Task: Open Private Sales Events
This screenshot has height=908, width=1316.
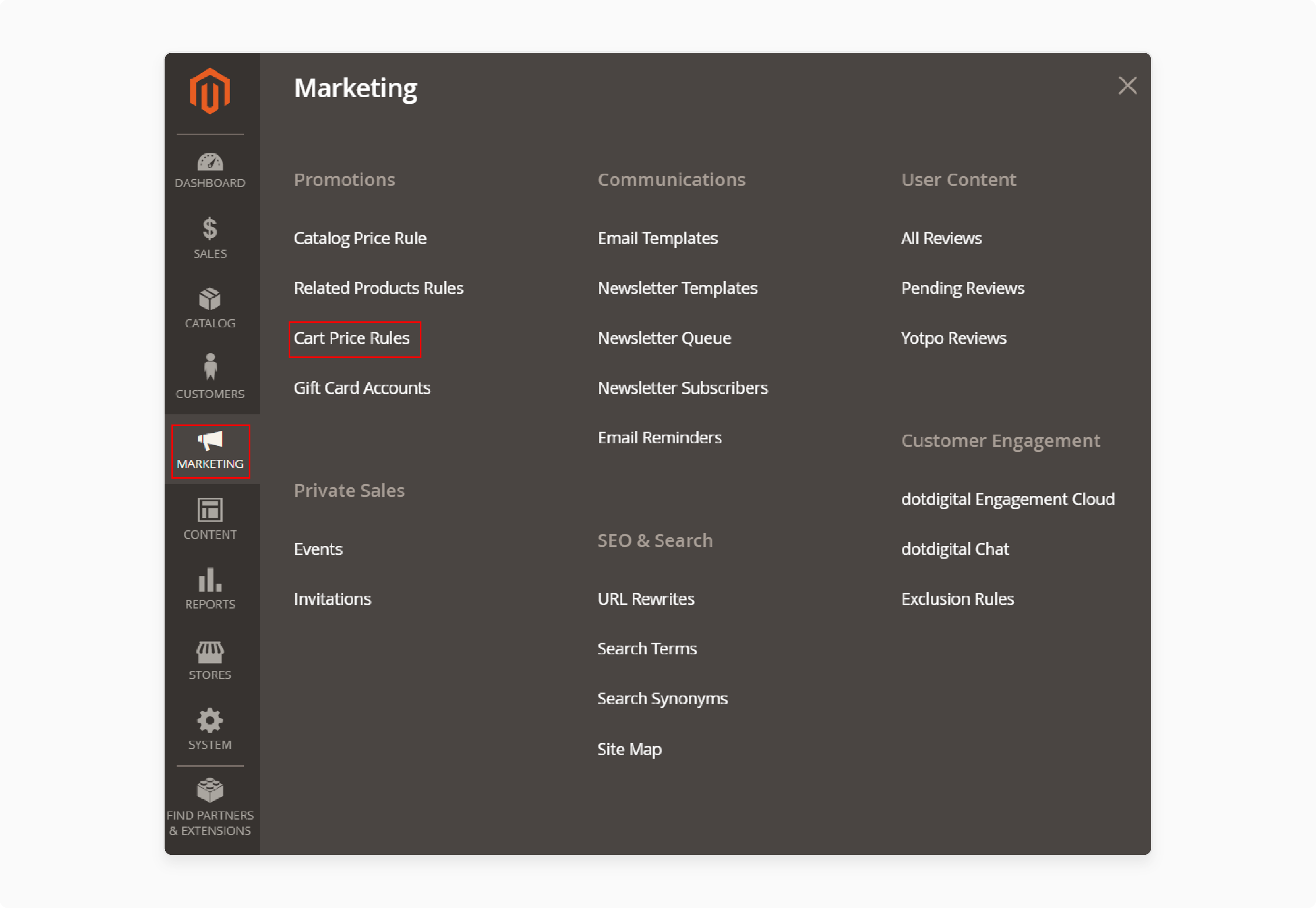Action: pyautogui.click(x=318, y=549)
